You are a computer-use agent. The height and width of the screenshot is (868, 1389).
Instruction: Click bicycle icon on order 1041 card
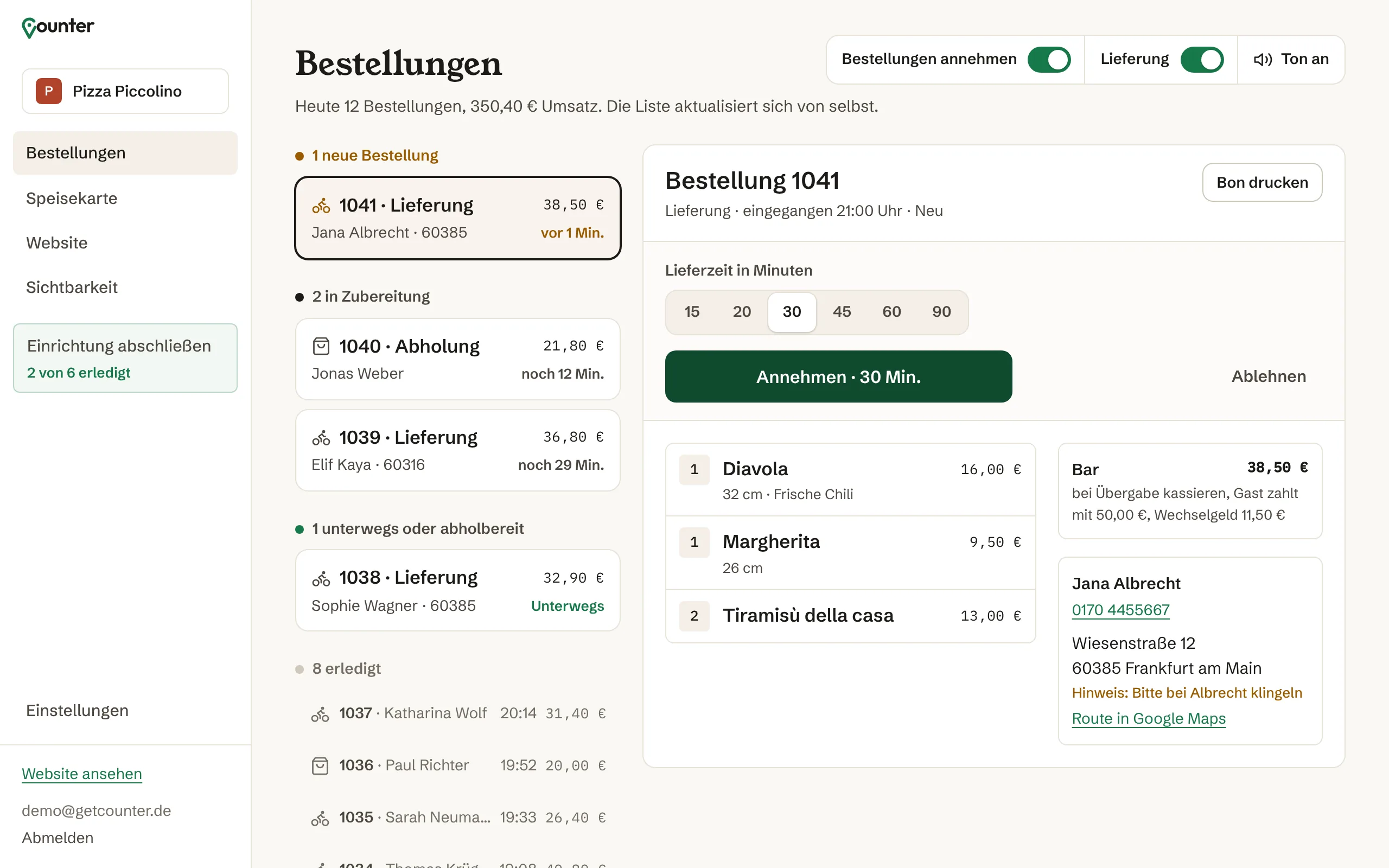coord(321,206)
